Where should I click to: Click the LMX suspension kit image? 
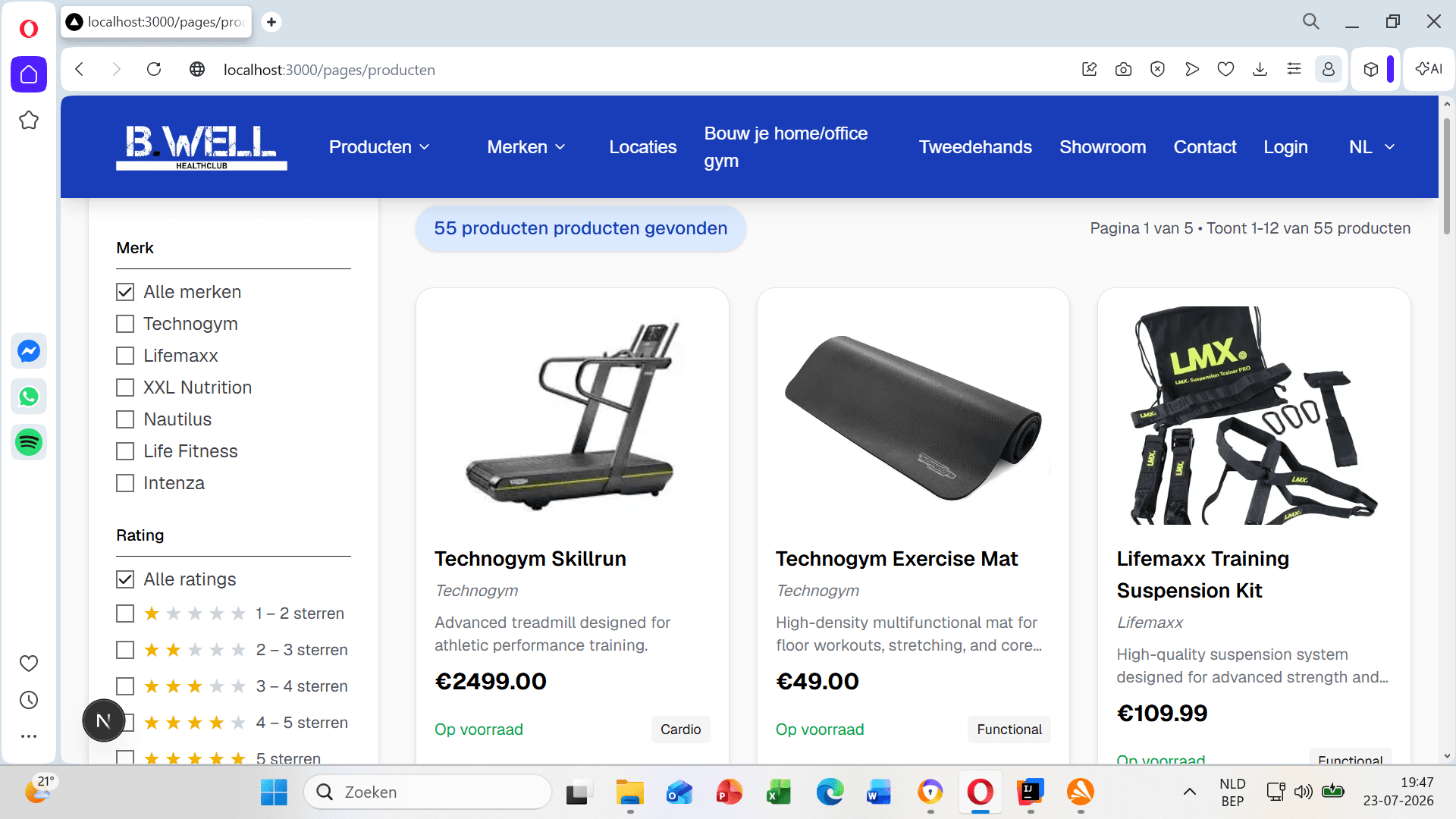1254,416
